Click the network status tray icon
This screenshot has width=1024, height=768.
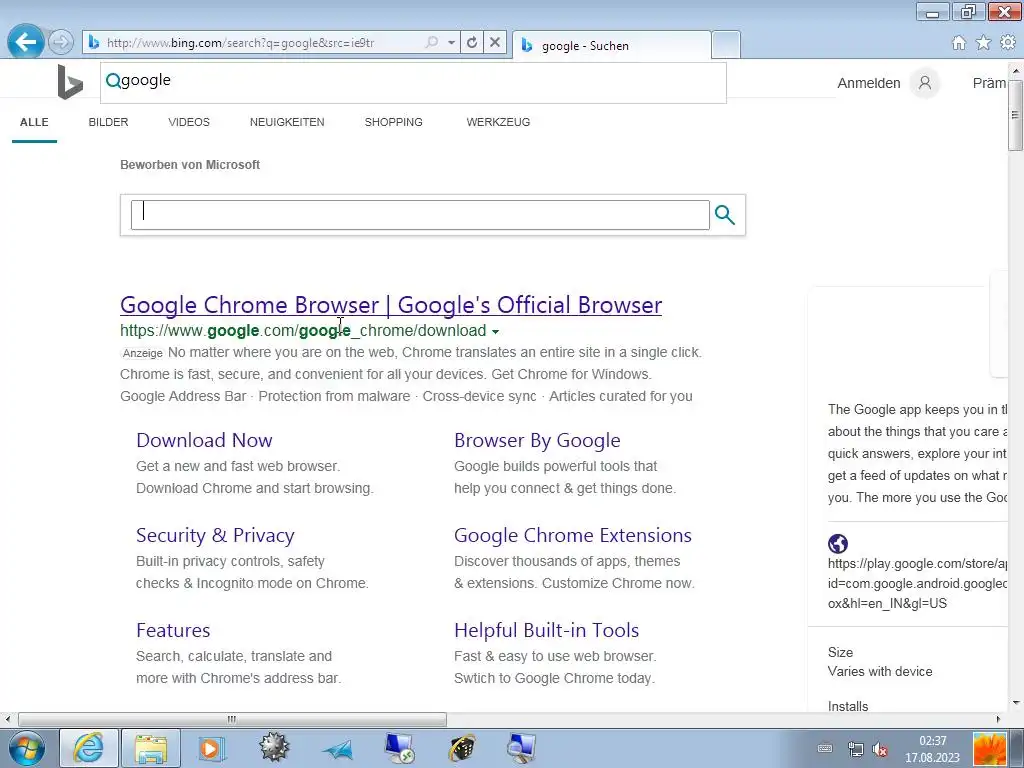(855, 749)
